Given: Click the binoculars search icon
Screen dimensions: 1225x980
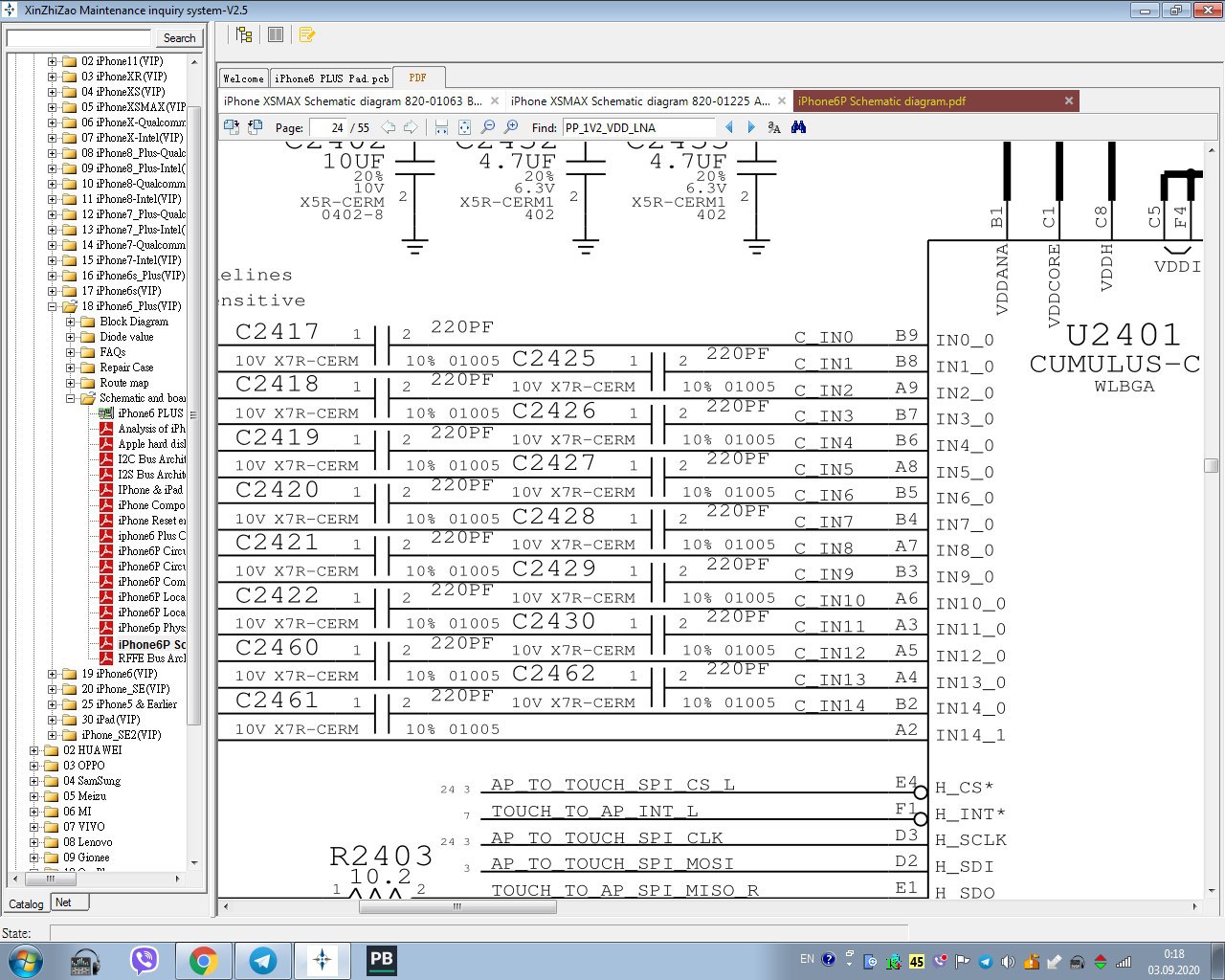Looking at the screenshot, I should (x=798, y=127).
